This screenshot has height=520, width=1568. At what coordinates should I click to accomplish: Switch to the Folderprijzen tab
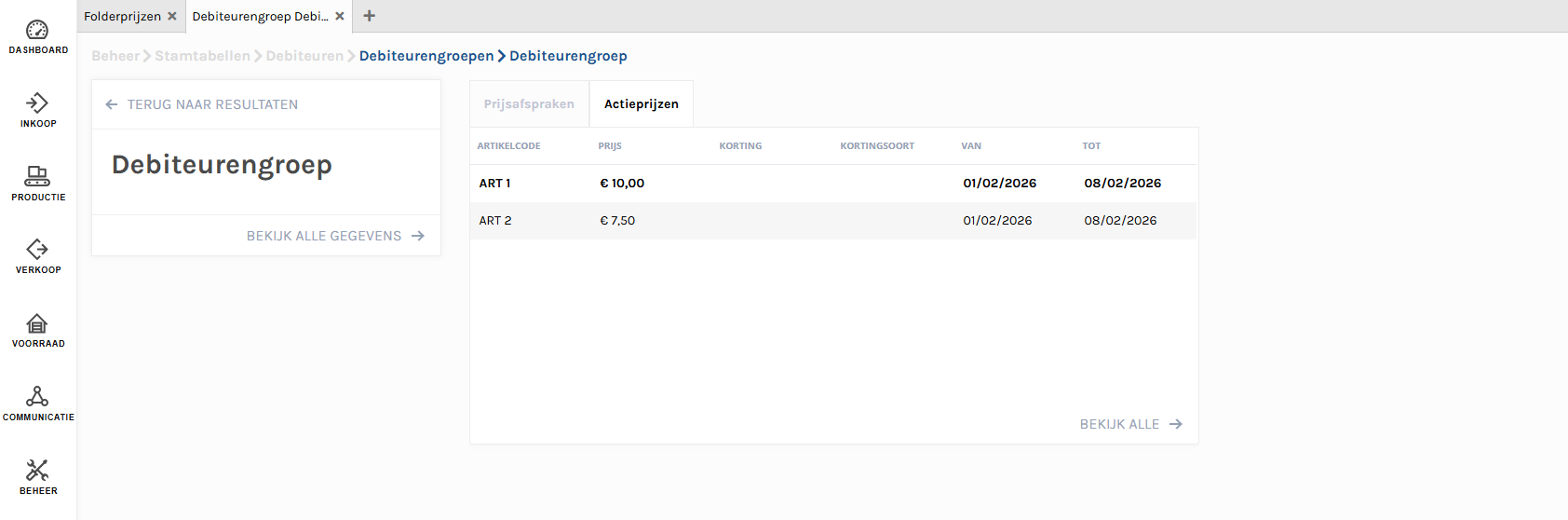[x=122, y=16]
